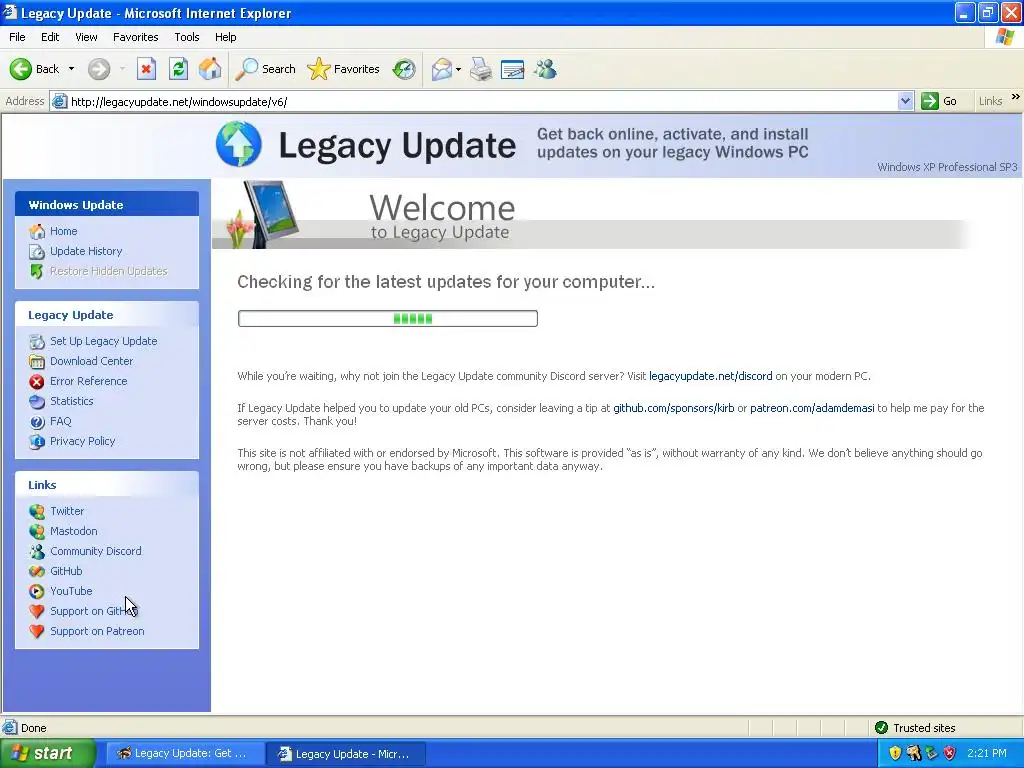Open the Windows start button
The image size is (1024, 768).
click(47, 754)
